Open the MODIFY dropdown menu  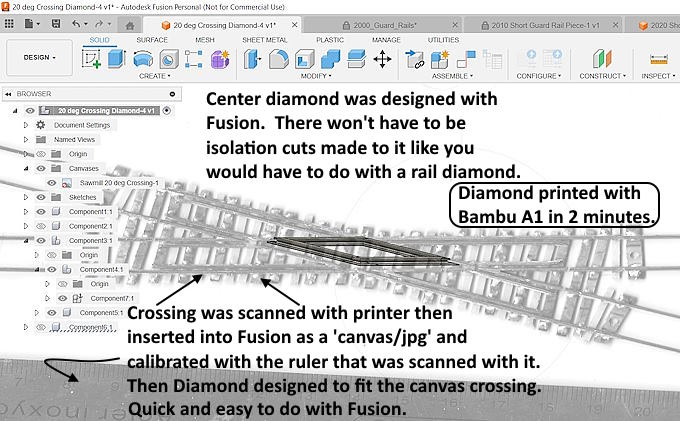point(317,76)
